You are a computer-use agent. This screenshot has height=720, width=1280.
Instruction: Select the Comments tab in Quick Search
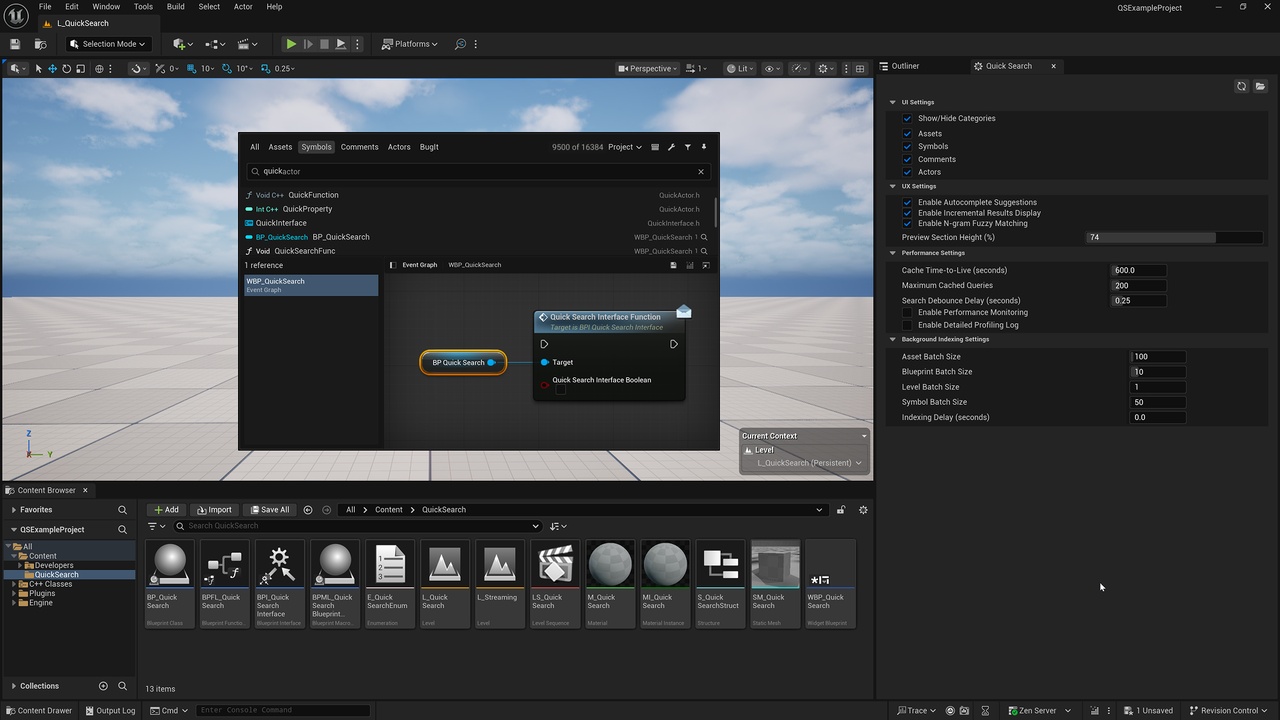point(359,147)
